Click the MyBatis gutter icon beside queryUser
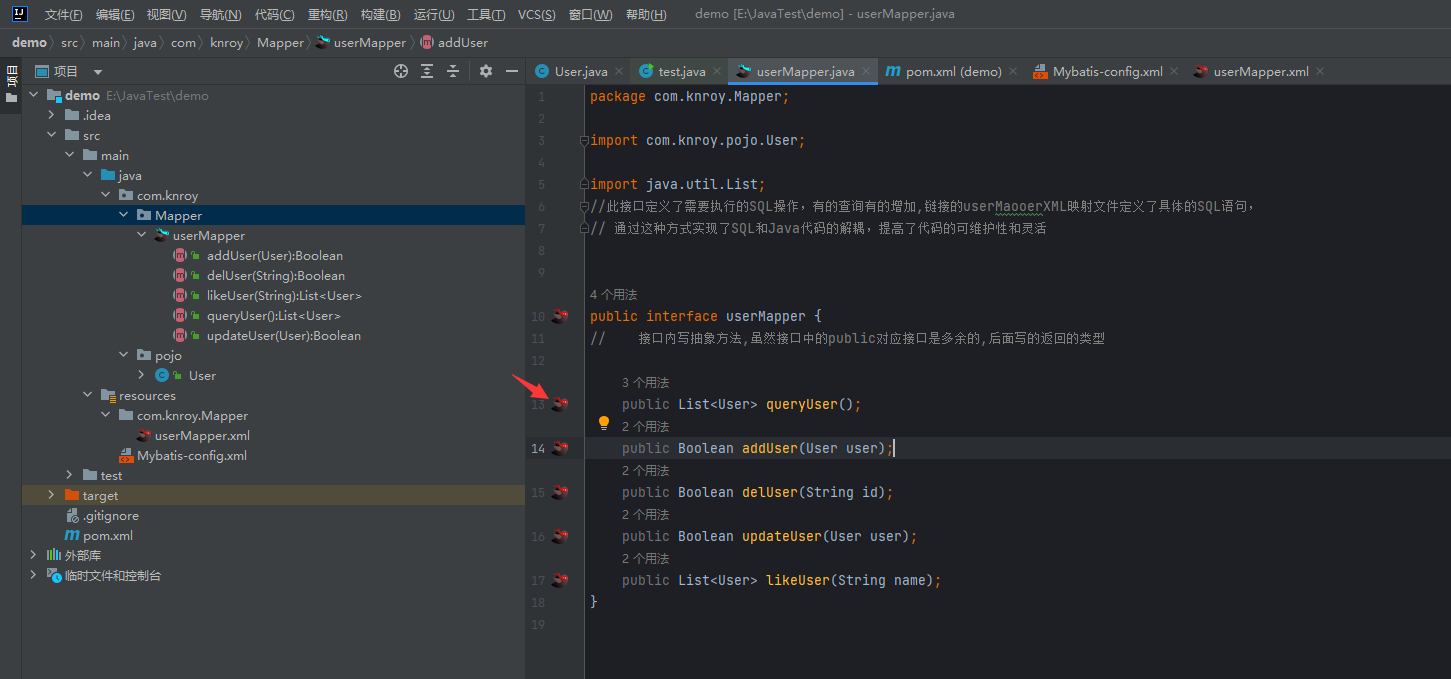1451x679 pixels. pyautogui.click(x=560, y=404)
